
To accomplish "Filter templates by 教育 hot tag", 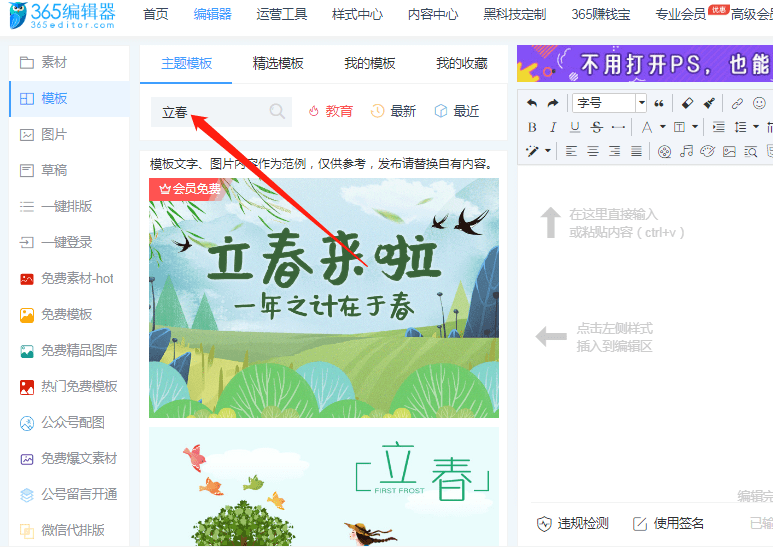I will (x=331, y=111).
